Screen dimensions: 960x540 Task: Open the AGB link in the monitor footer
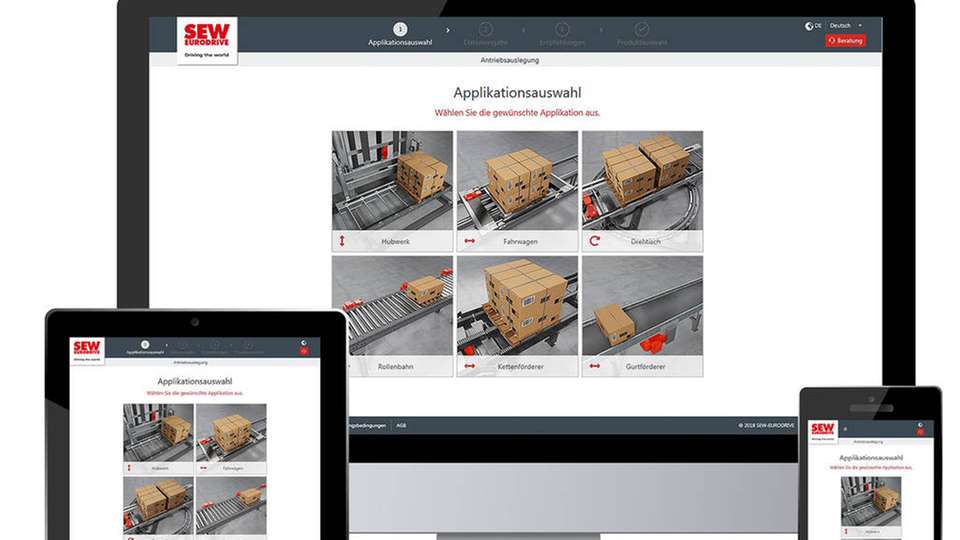coord(401,425)
